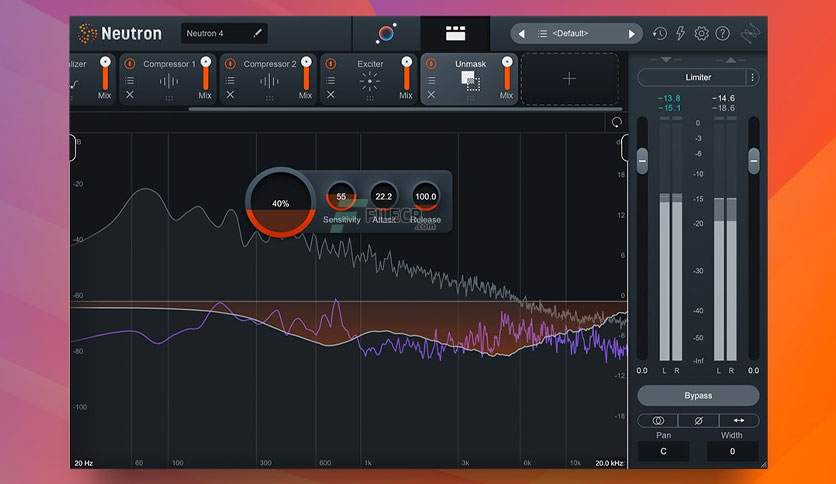Image resolution: width=836 pixels, height=484 pixels.
Task: Go to the previous preset arrow
Action: tap(521, 34)
